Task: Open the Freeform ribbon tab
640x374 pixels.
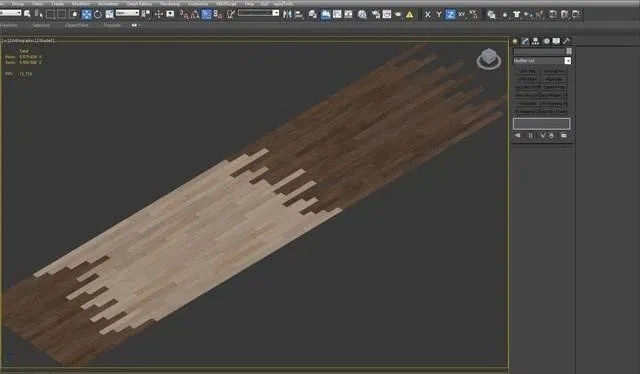Action: click(x=9, y=25)
